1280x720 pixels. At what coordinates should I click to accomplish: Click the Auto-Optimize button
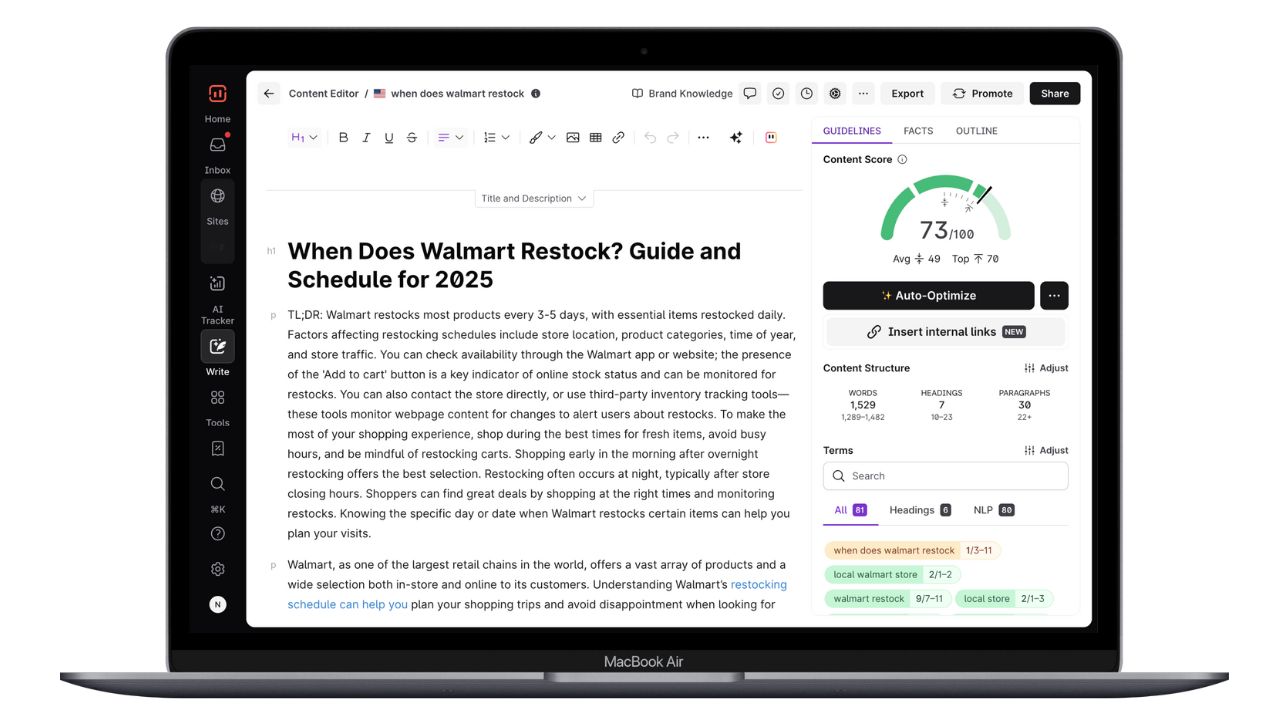point(928,296)
